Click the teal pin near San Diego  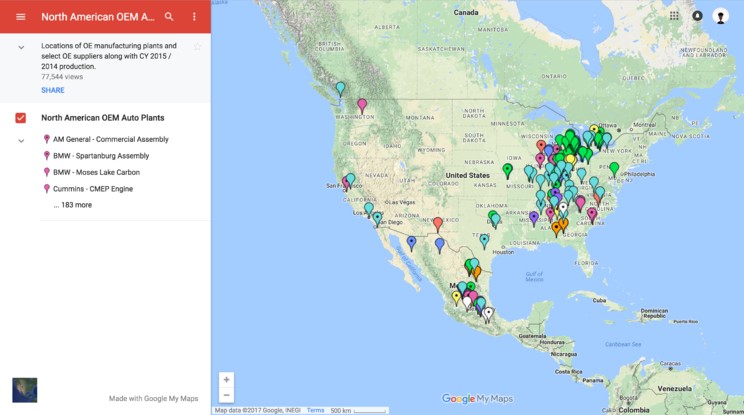coord(377,218)
